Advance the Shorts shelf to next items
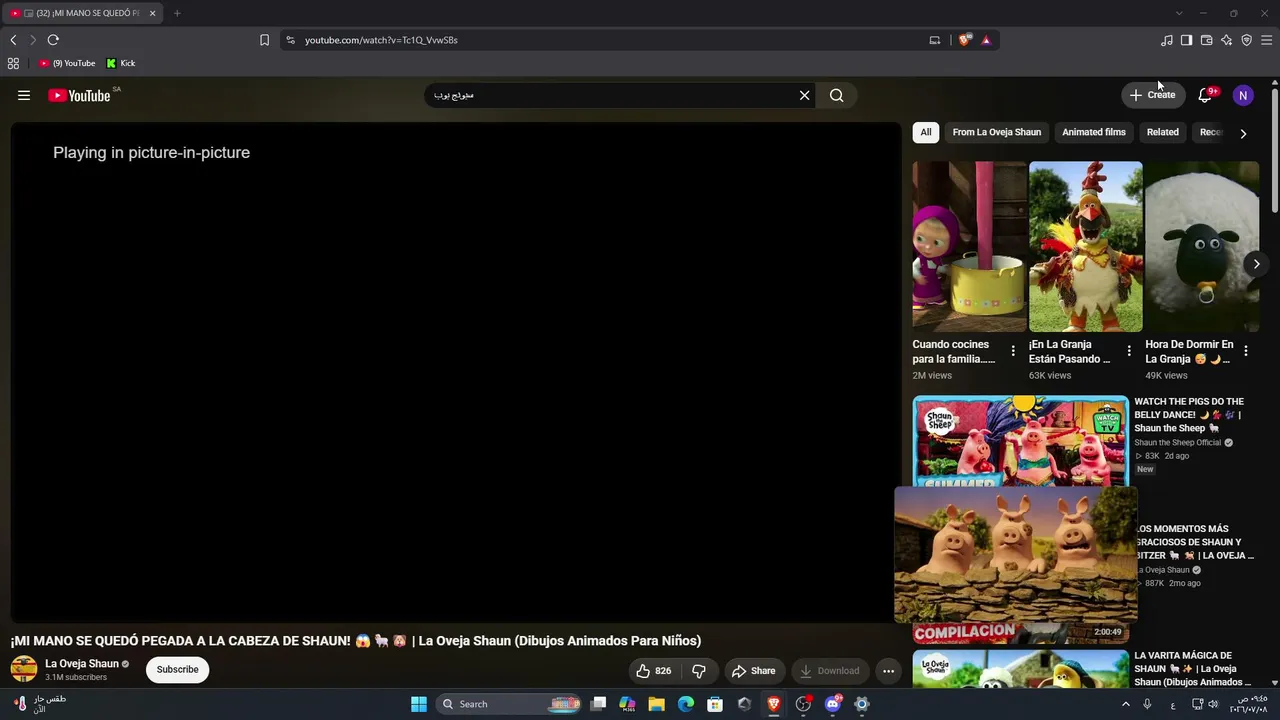 1256,264
